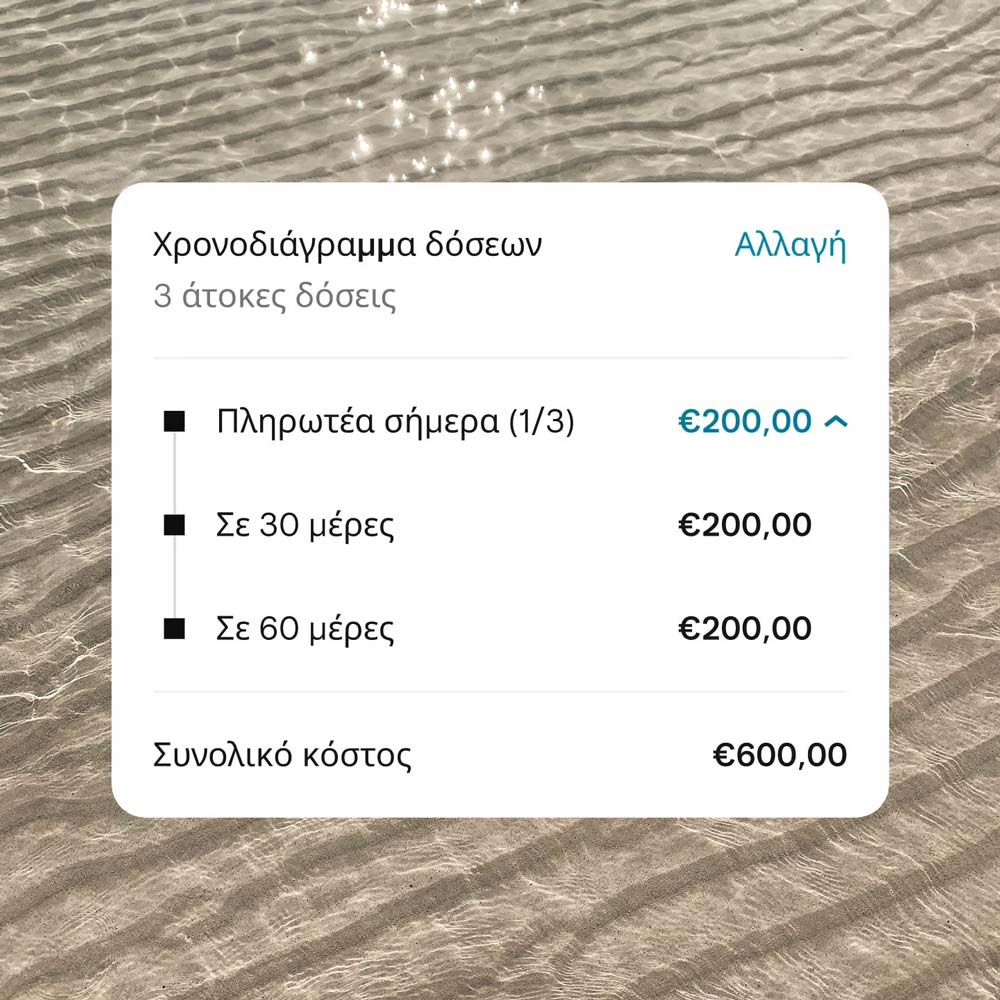Click the divider line above Συνολικό κόστος
1000x1000 pixels.
click(x=500, y=691)
